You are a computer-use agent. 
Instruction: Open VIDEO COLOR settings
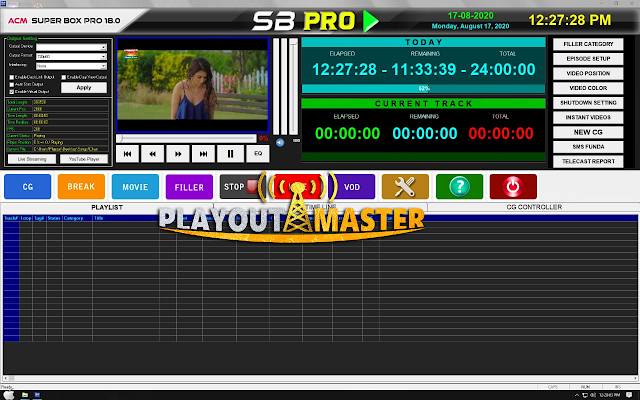[588, 88]
